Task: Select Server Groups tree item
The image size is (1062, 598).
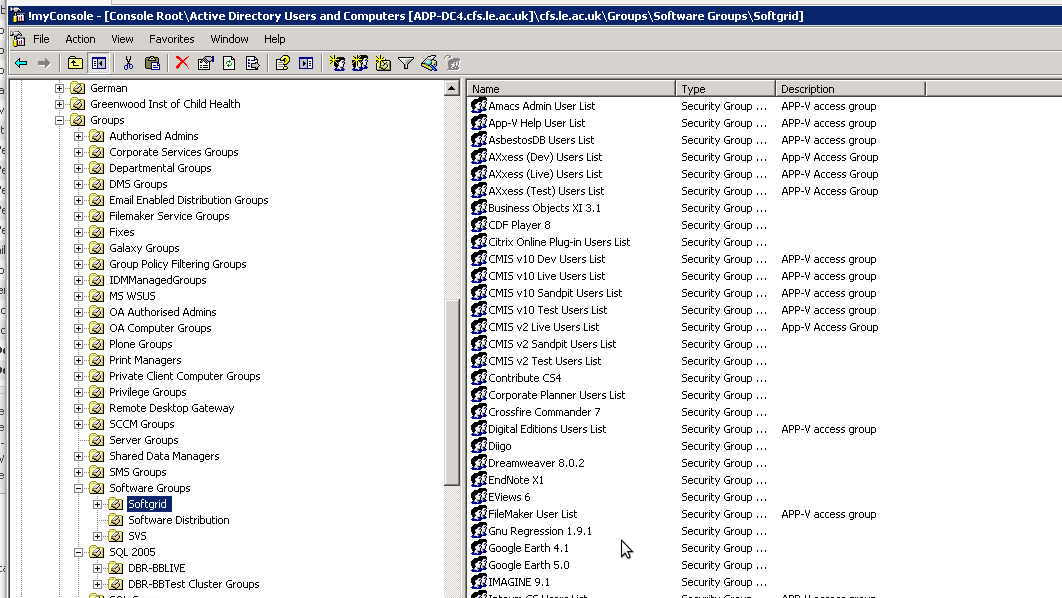Action: (144, 440)
